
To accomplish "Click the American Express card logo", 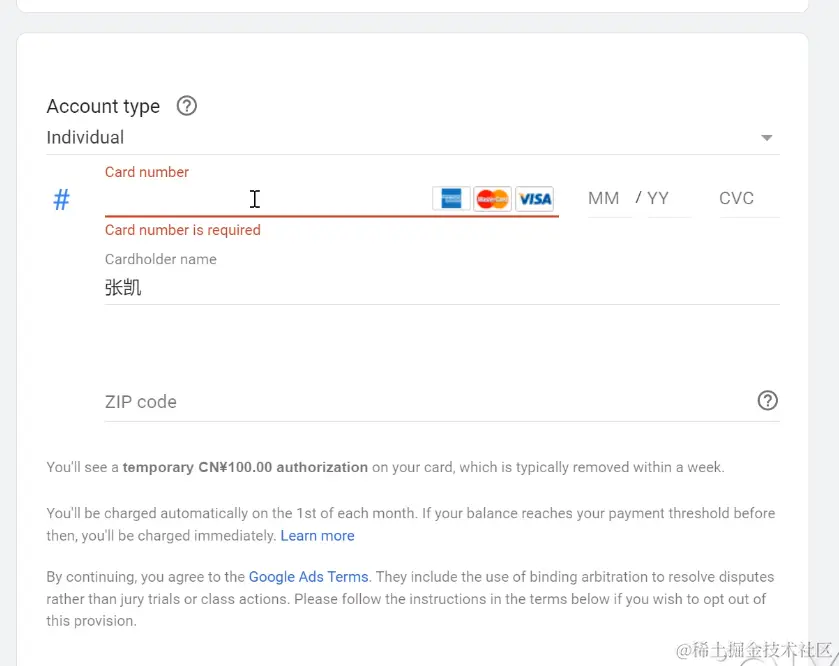I will click(451, 198).
